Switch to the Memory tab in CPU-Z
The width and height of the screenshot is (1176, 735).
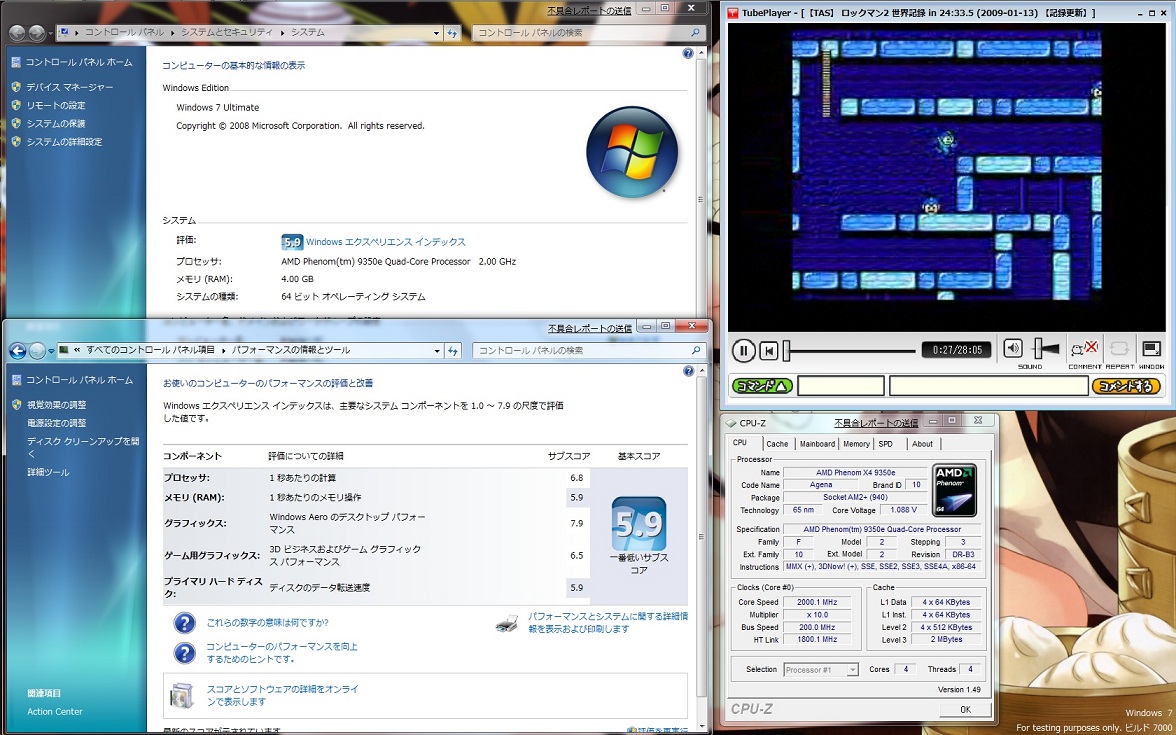click(x=856, y=444)
